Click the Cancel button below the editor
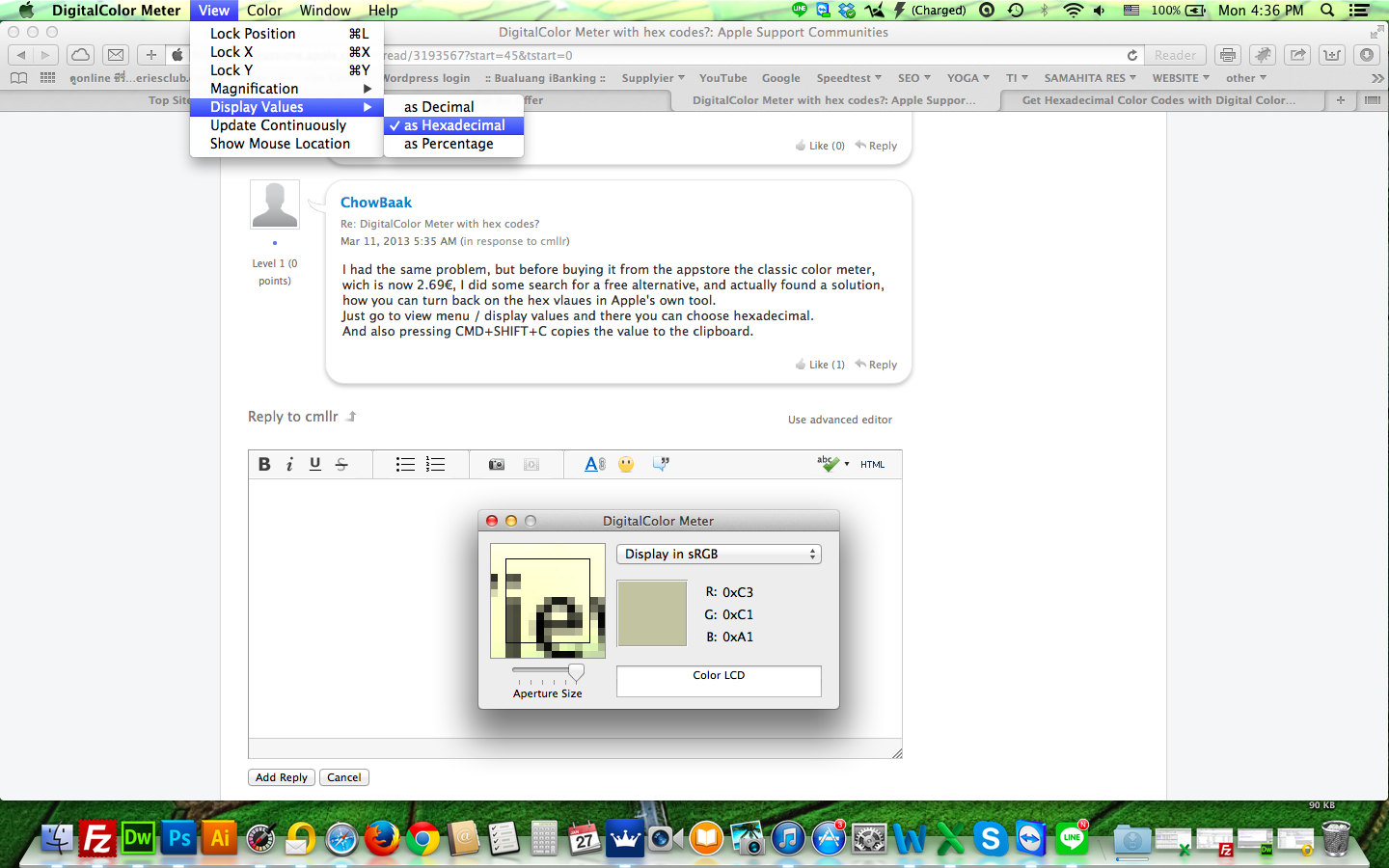Viewport: 1389px width, 868px height. pyautogui.click(x=344, y=777)
